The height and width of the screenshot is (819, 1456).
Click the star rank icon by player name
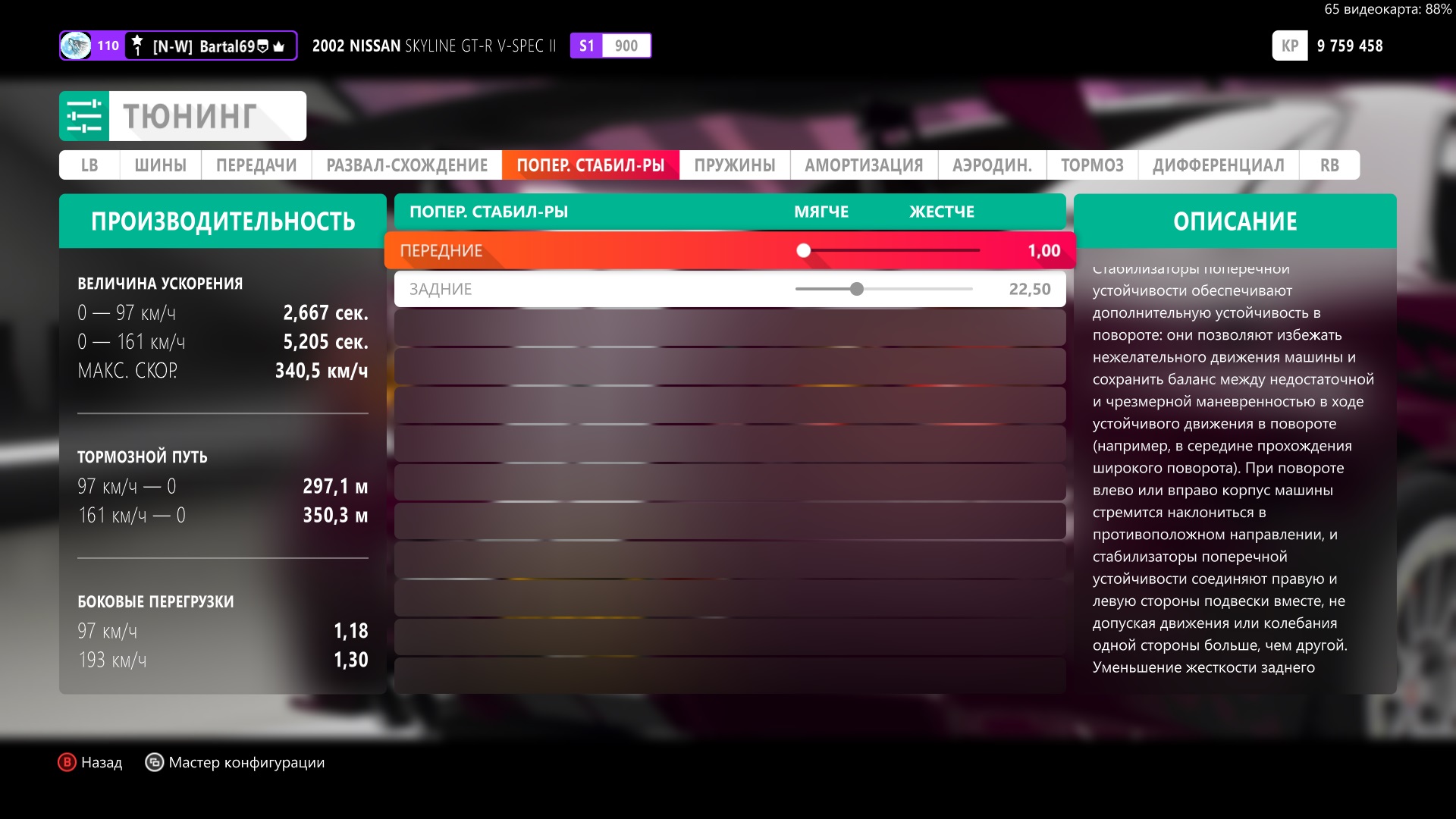tap(137, 45)
